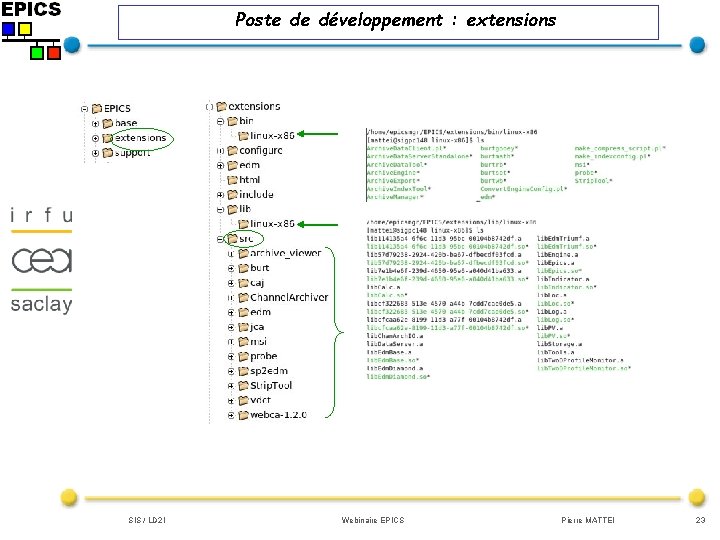This screenshot has width=720, height=540.
Task: Click the caj folder icon
Action: click(243, 283)
